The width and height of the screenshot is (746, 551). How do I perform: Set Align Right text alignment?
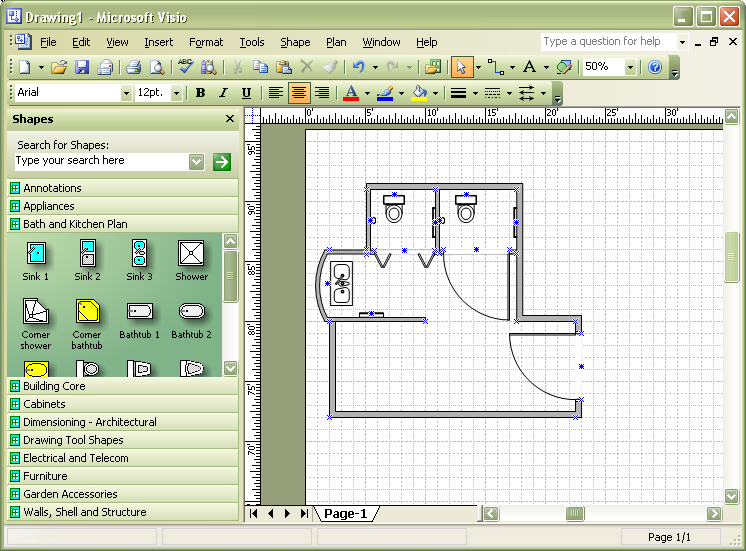(x=322, y=93)
